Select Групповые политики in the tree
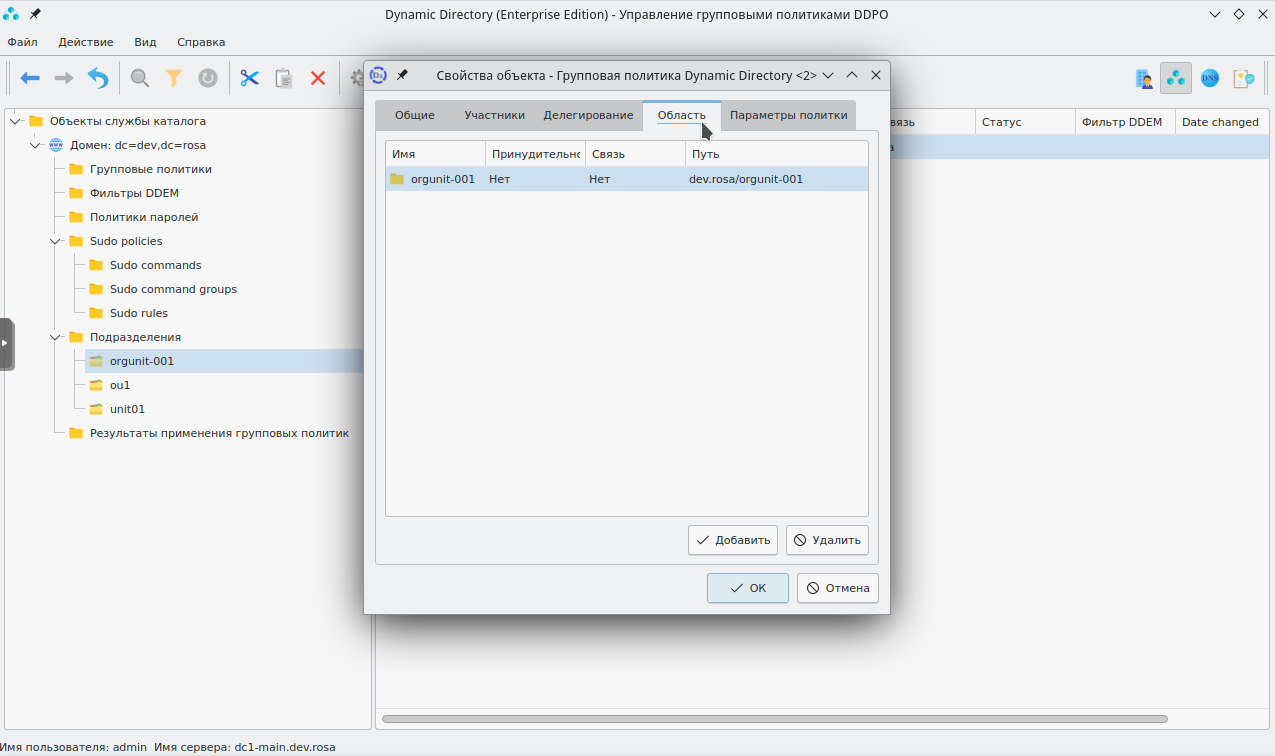This screenshot has width=1275, height=756. pos(150,169)
